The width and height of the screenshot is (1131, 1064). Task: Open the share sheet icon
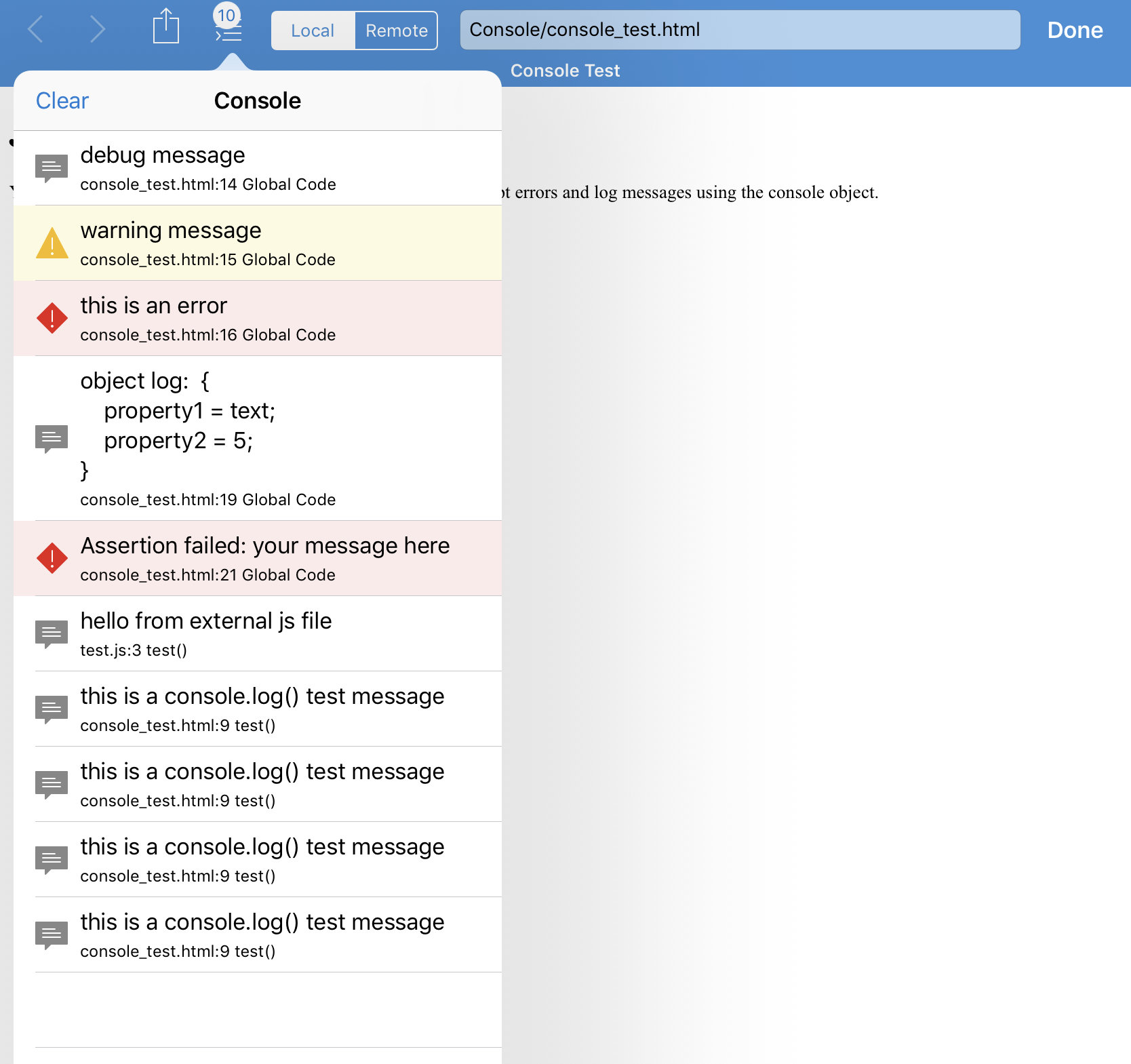pyautogui.click(x=165, y=27)
